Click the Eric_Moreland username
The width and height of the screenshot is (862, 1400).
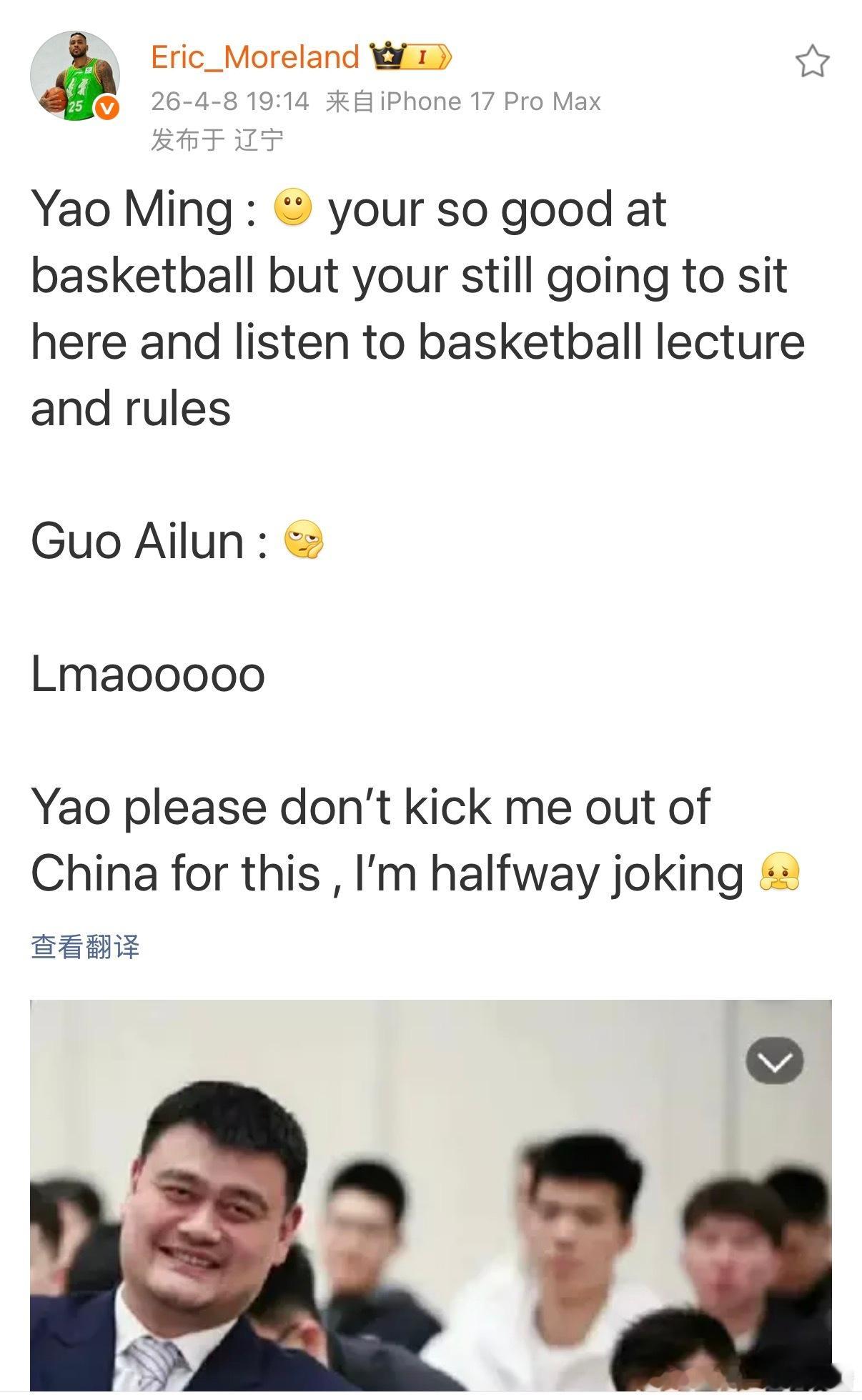click(x=255, y=56)
